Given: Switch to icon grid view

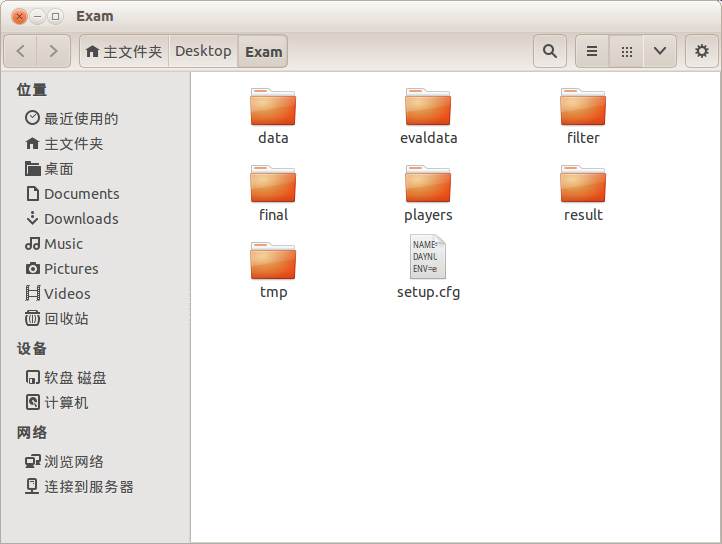Looking at the screenshot, I should pos(626,51).
